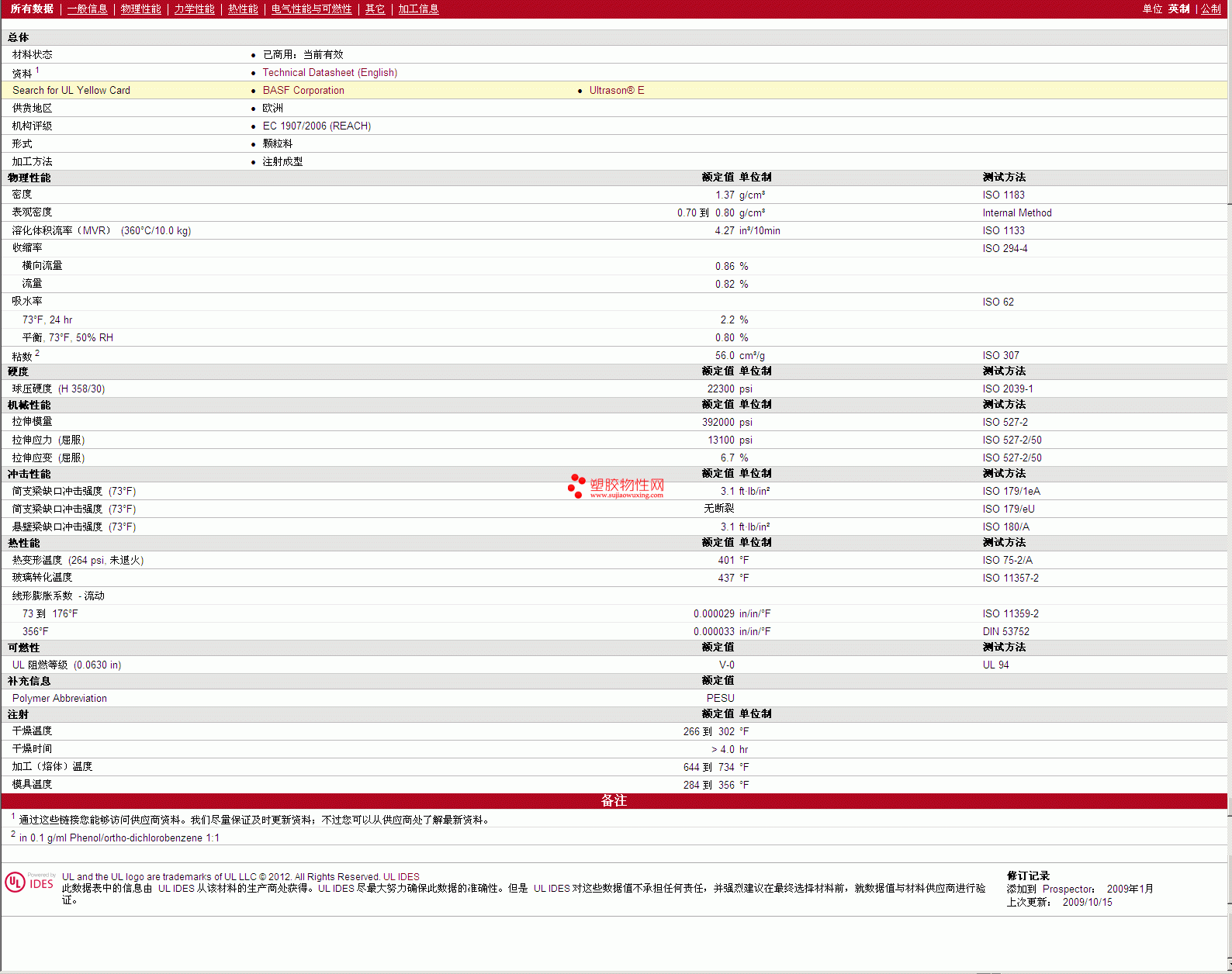View the 加工信息 tab

[x=418, y=9]
